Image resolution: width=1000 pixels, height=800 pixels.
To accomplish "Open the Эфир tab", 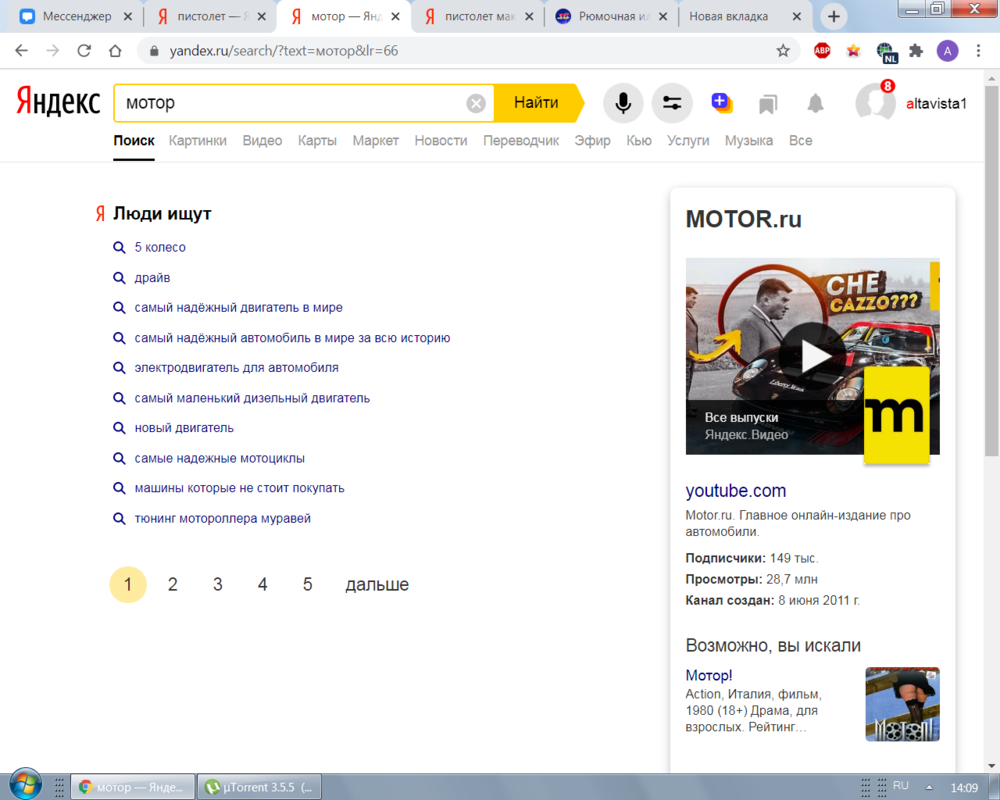I will pos(592,140).
